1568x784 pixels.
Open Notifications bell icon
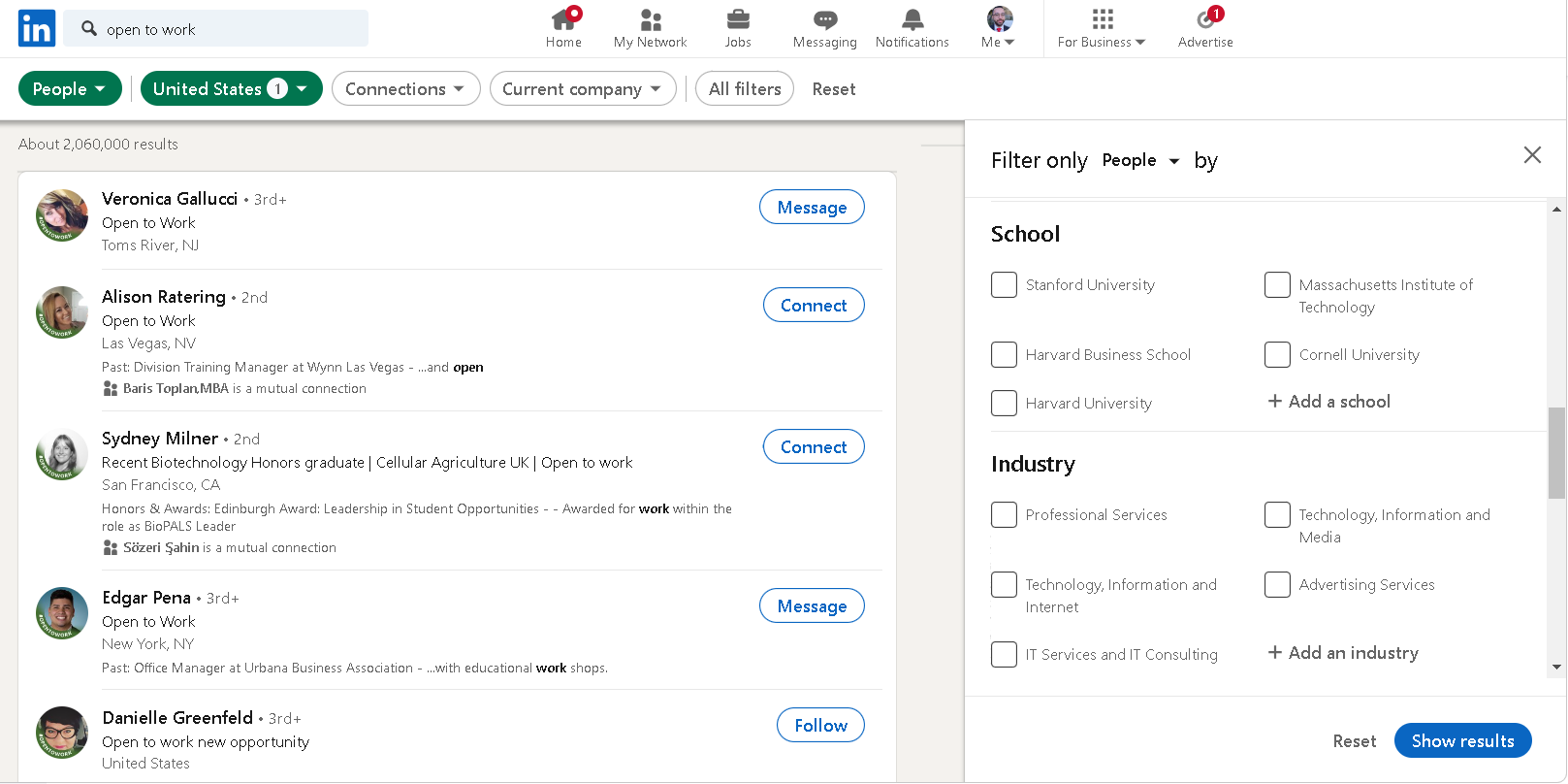[x=912, y=19]
